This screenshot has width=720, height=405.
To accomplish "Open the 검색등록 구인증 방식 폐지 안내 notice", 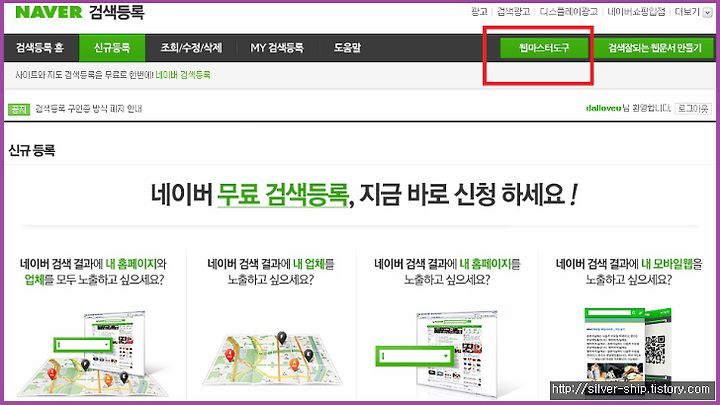I will tap(89, 109).
